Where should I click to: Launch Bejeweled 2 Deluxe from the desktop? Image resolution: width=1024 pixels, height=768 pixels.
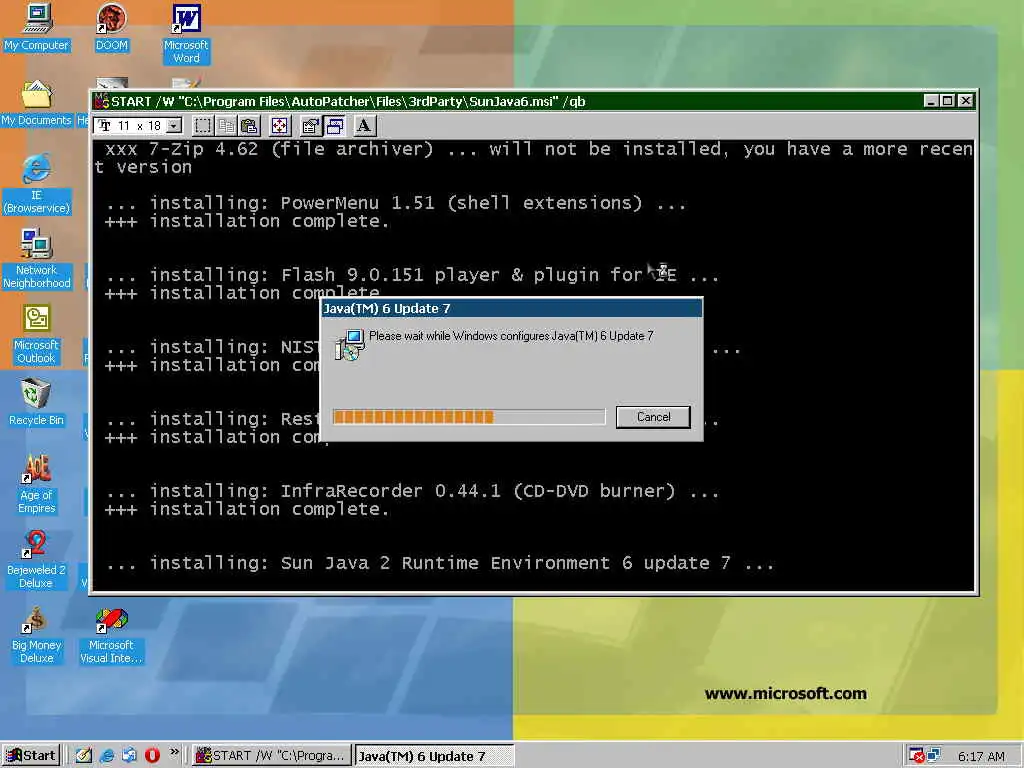pos(37,560)
